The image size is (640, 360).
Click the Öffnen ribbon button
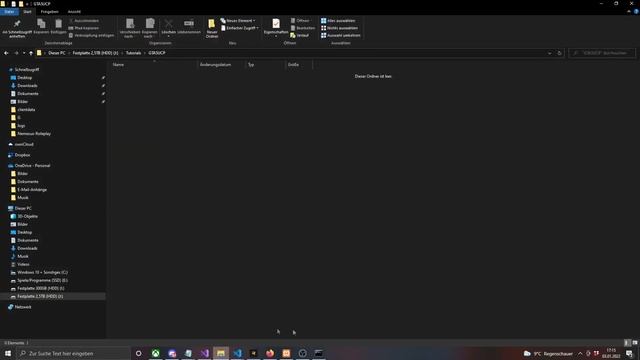tap(300, 20)
